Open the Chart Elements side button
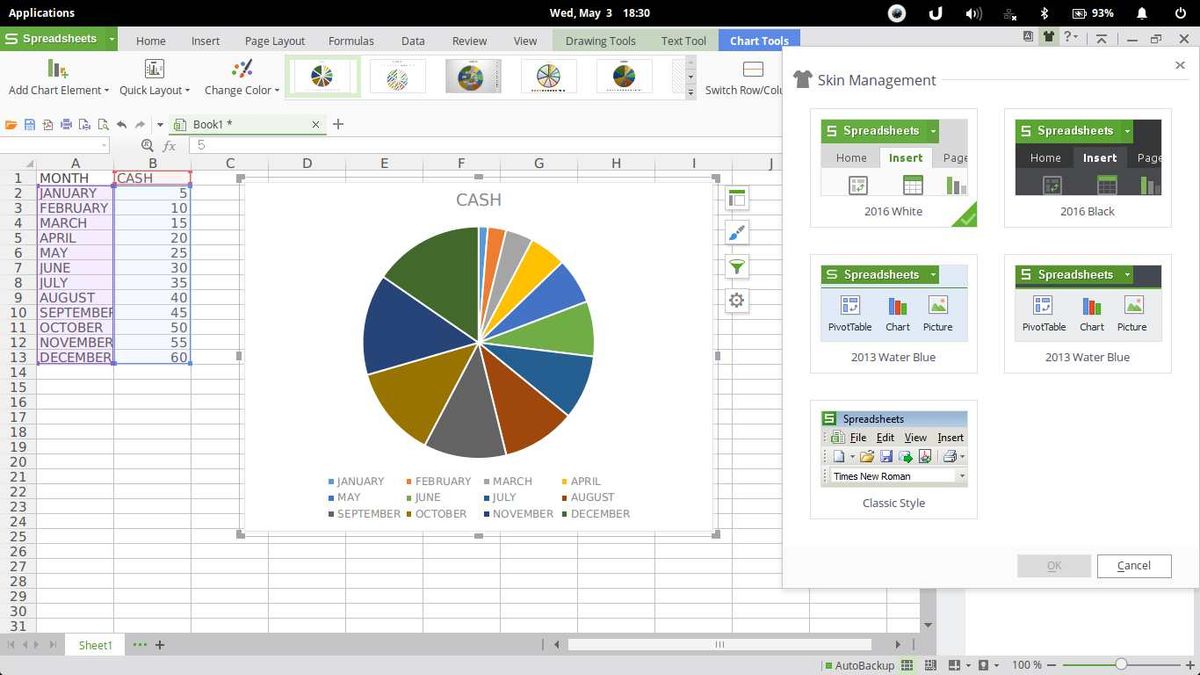This screenshot has height=675, width=1200. (737, 199)
